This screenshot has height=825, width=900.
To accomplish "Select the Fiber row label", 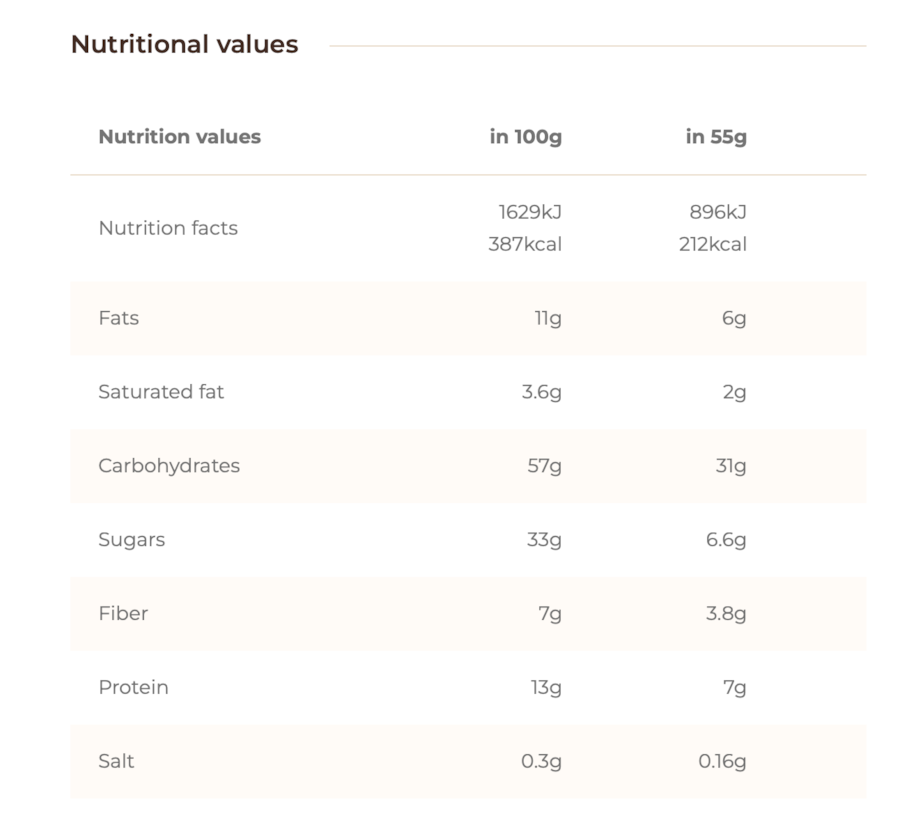I will click(x=123, y=613).
